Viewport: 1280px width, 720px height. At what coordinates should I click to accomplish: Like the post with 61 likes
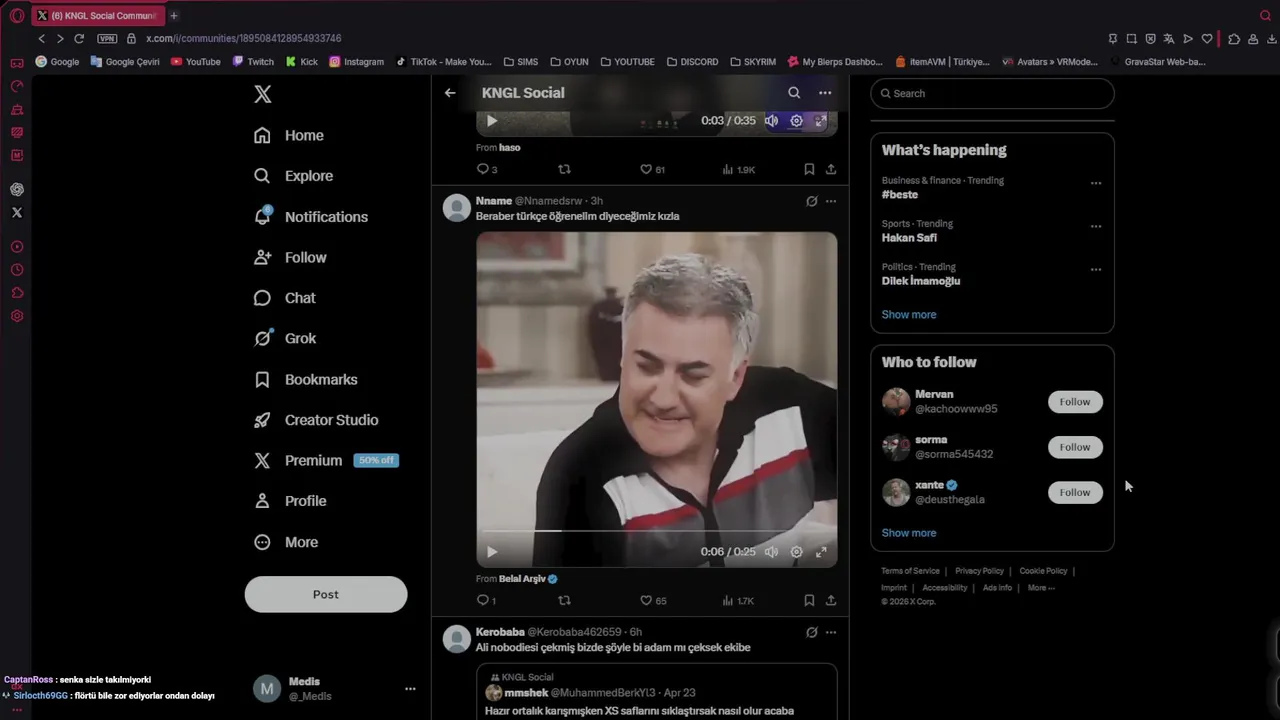coord(652,169)
